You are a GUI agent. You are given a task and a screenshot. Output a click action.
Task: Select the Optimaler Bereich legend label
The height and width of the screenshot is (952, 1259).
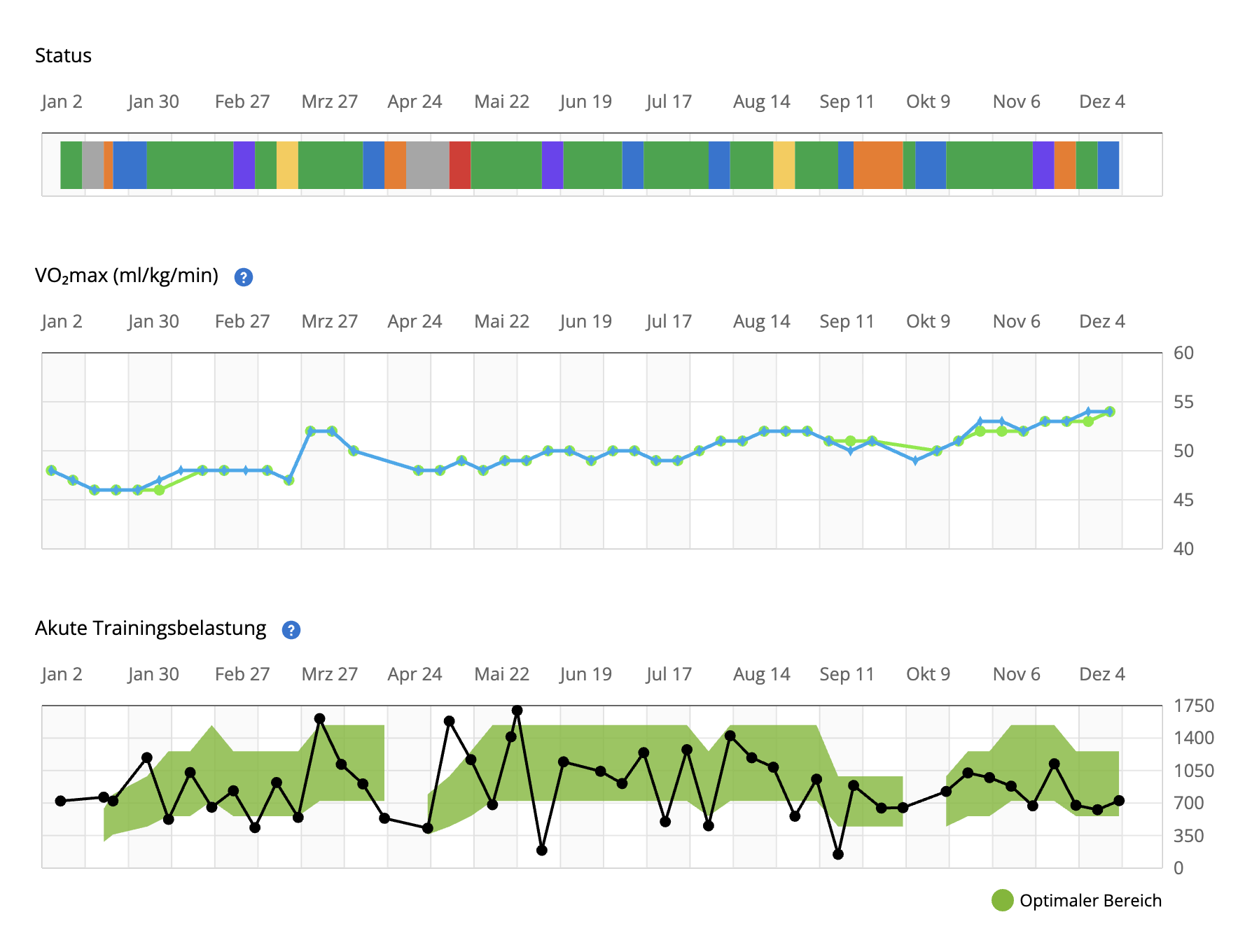tap(1090, 900)
